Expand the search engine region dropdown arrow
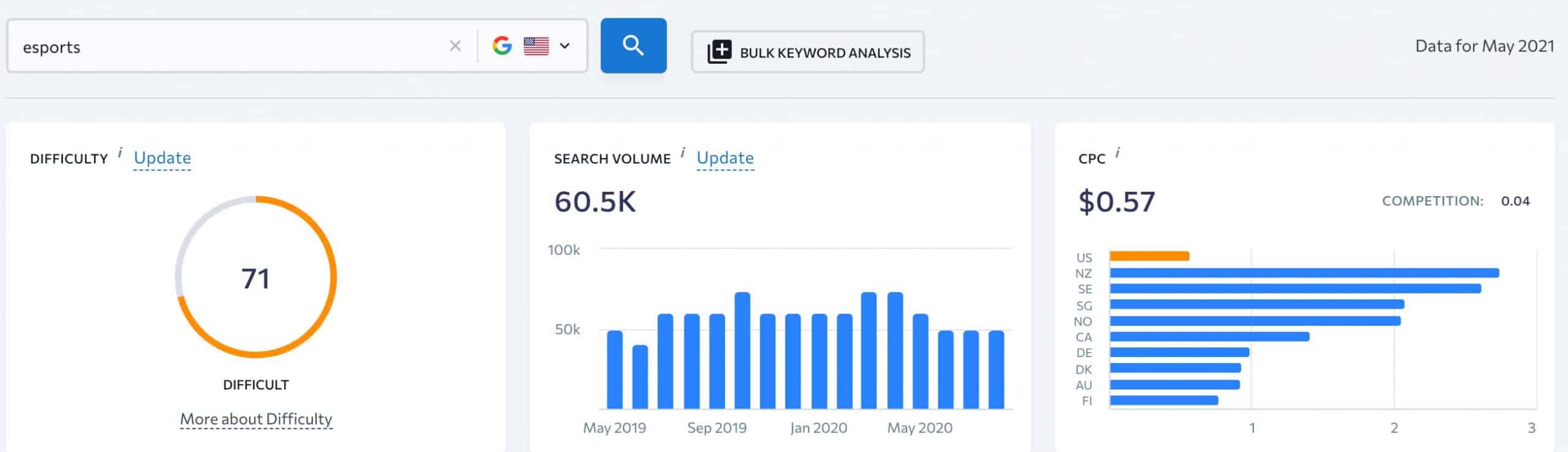Viewport: 1568px width, 452px height. coord(565,46)
